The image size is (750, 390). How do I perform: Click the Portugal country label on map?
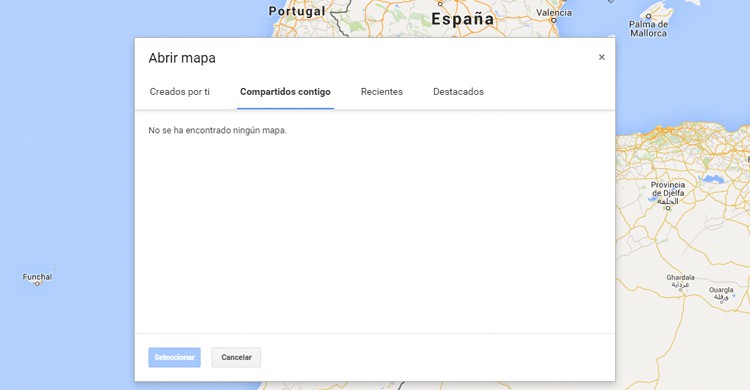(x=297, y=11)
